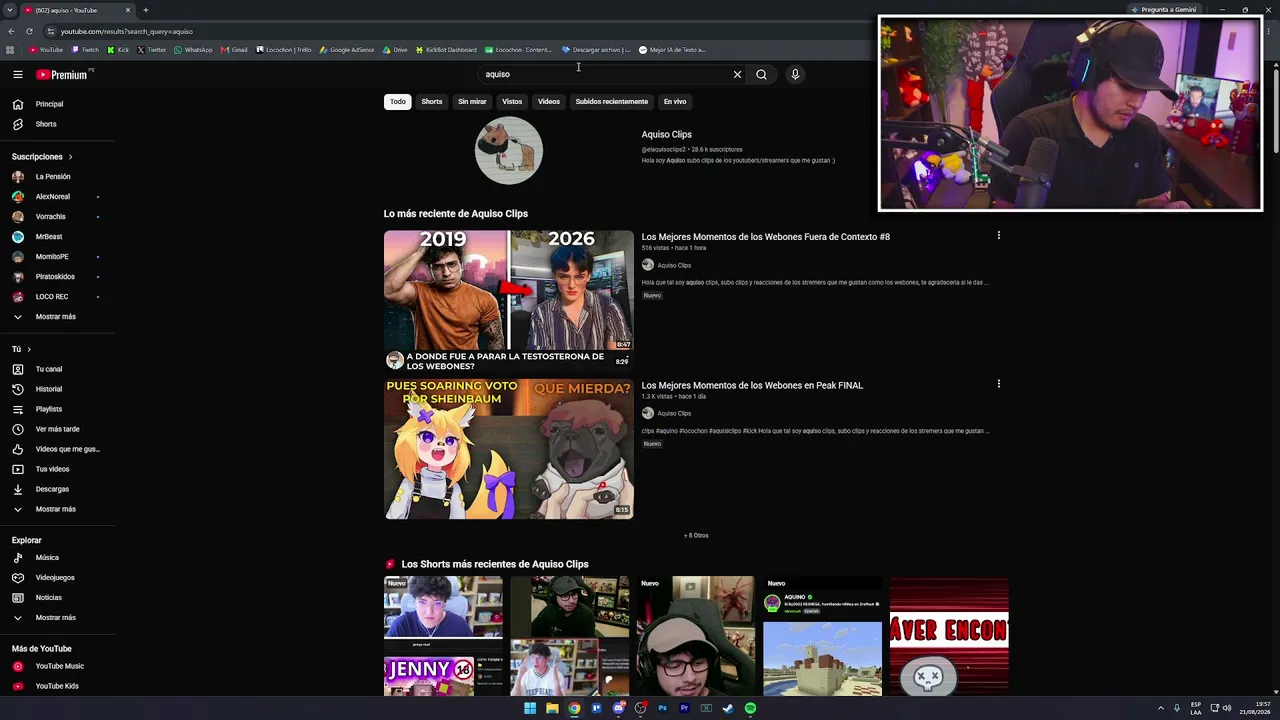The height and width of the screenshot is (720, 1280).
Task: Open Principal home in sidebar
Action: [x=49, y=104]
